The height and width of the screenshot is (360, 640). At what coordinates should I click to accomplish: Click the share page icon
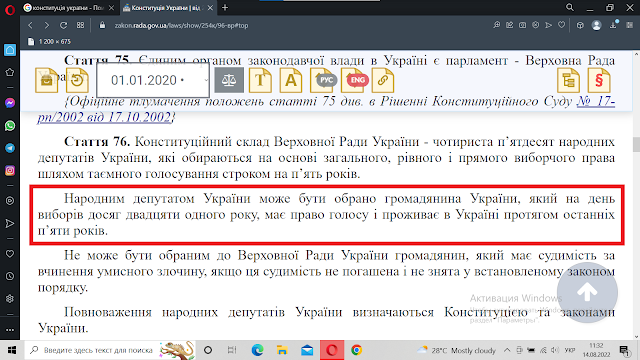(509, 25)
